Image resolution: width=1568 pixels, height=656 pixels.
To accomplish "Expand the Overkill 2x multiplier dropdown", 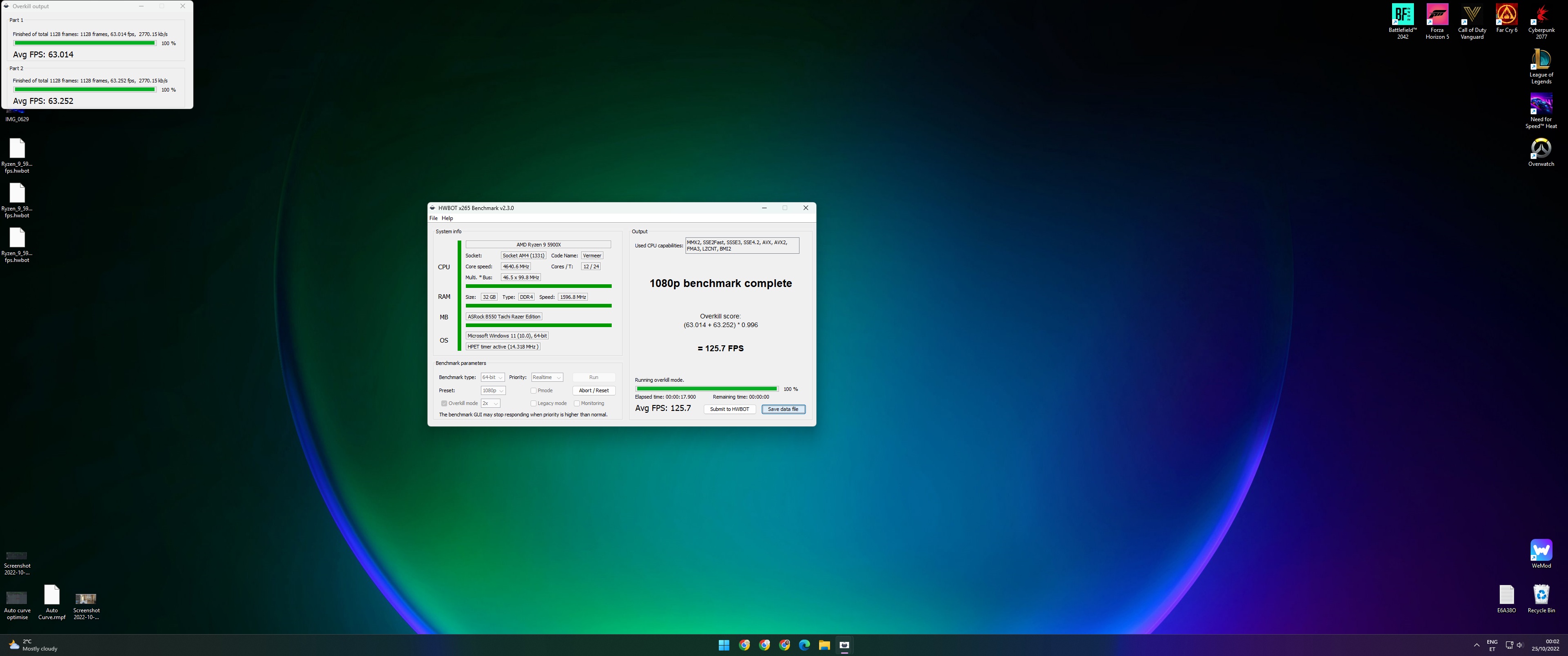I will (490, 404).
